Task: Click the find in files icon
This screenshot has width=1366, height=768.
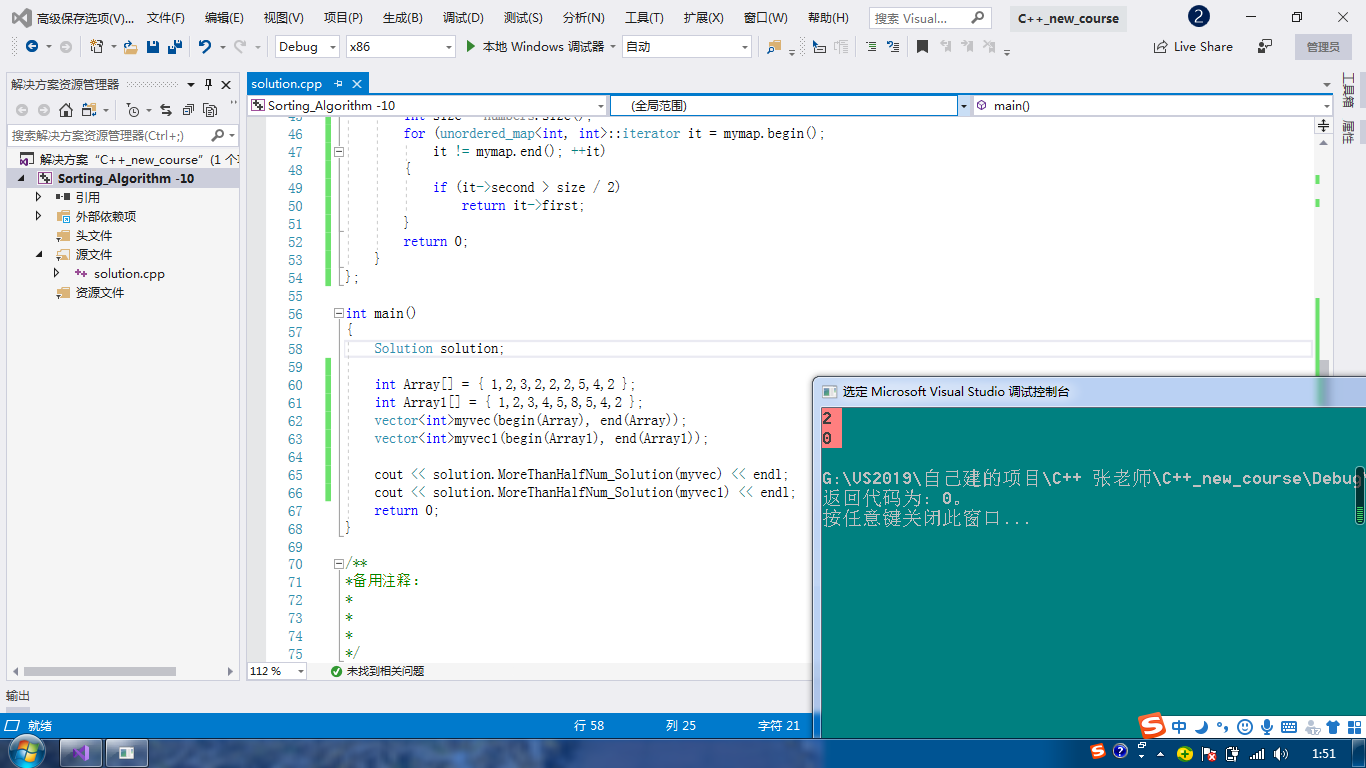Action: pyautogui.click(x=774, y=47)
